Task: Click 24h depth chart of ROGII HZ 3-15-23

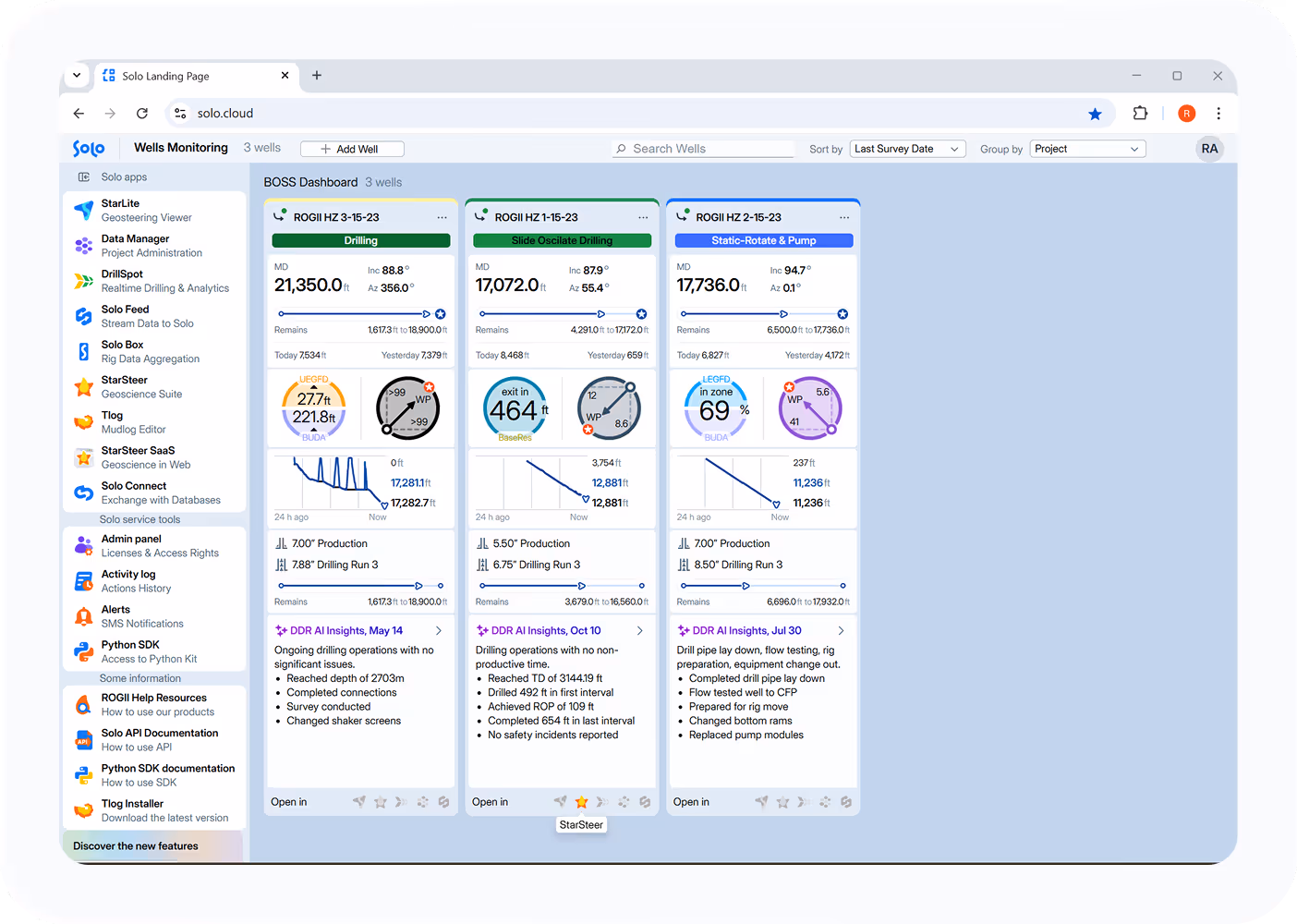Action: (331, 484)
